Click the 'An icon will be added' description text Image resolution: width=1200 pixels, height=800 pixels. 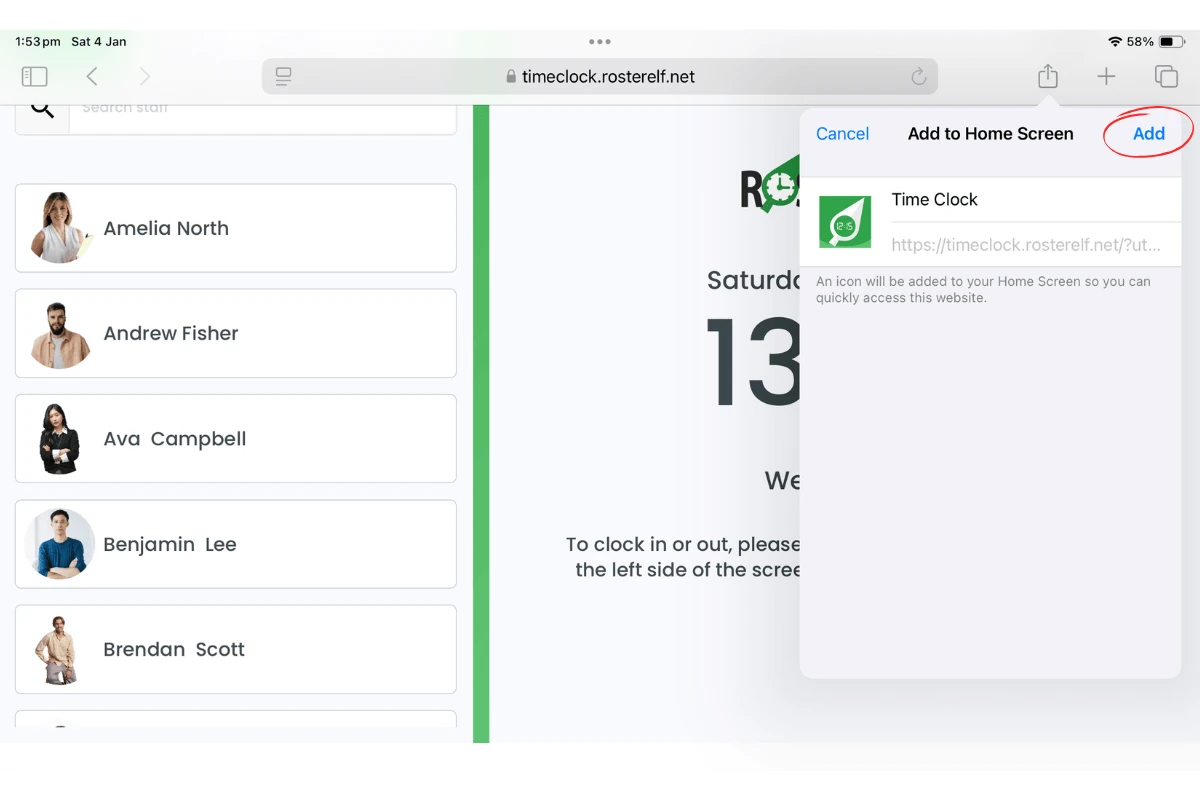[983, 290]
